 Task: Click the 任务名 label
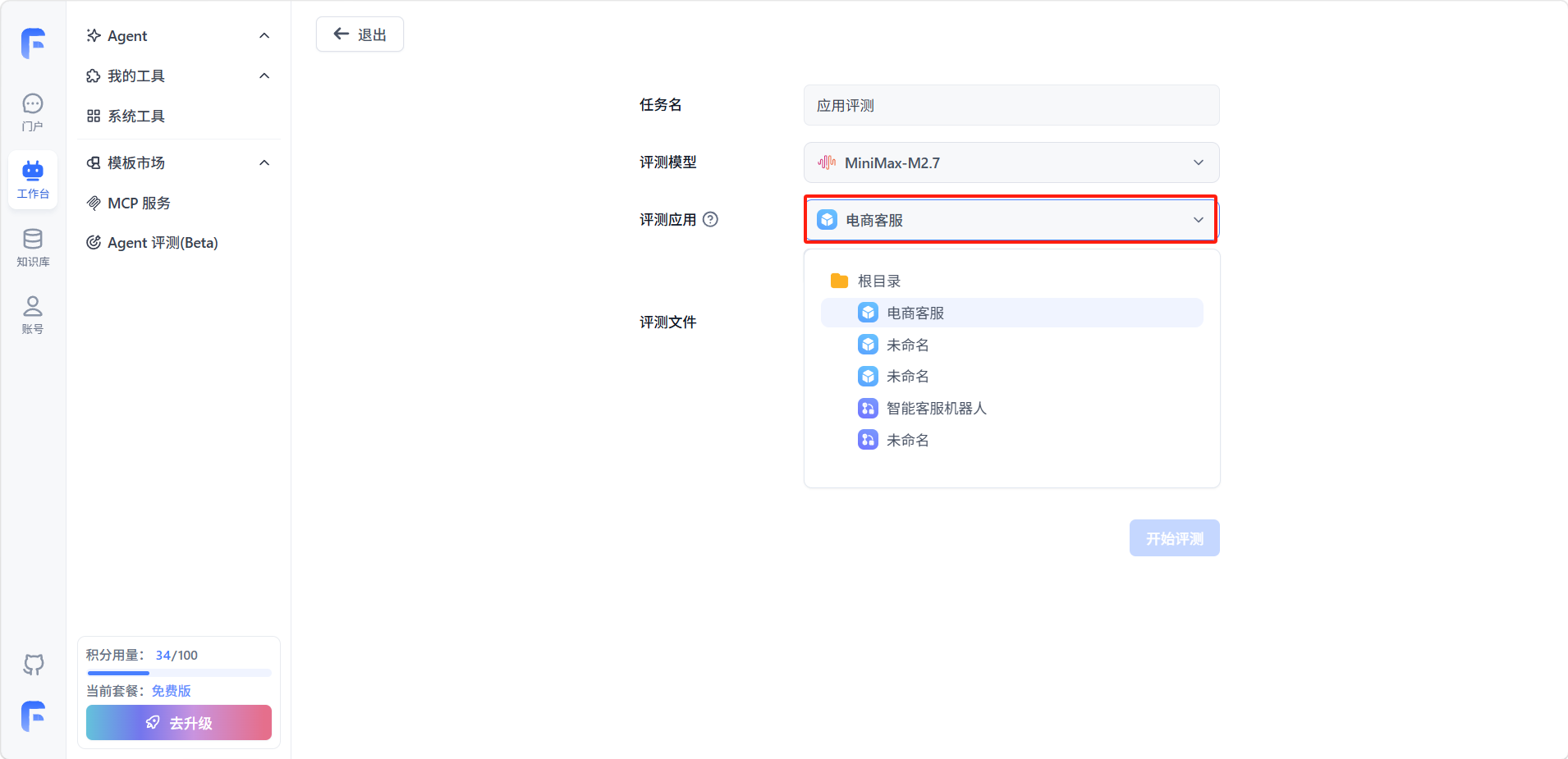(661, 104)
